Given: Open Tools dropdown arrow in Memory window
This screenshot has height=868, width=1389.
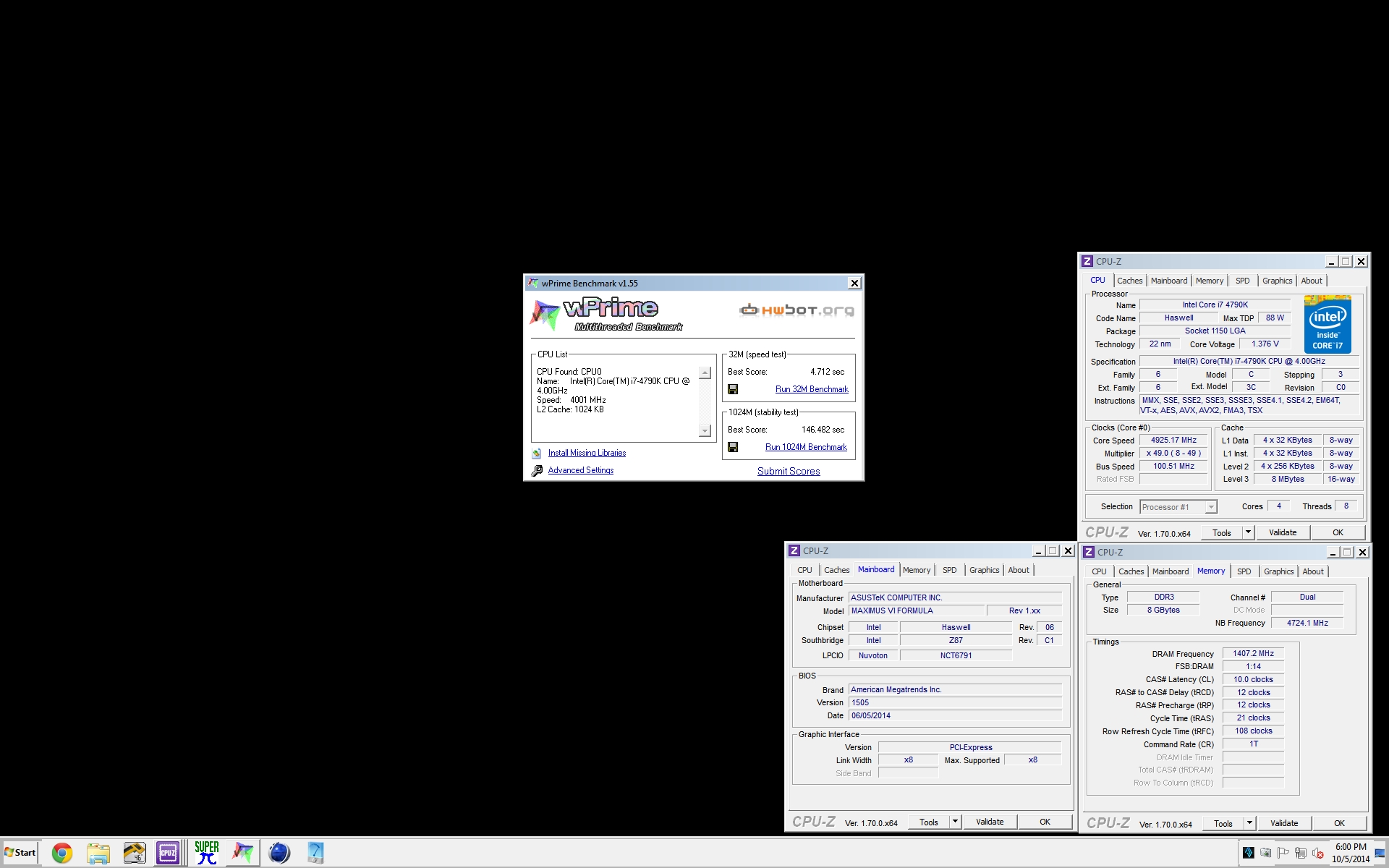Looking at the screenshot, I should (x=1249, y=823).
